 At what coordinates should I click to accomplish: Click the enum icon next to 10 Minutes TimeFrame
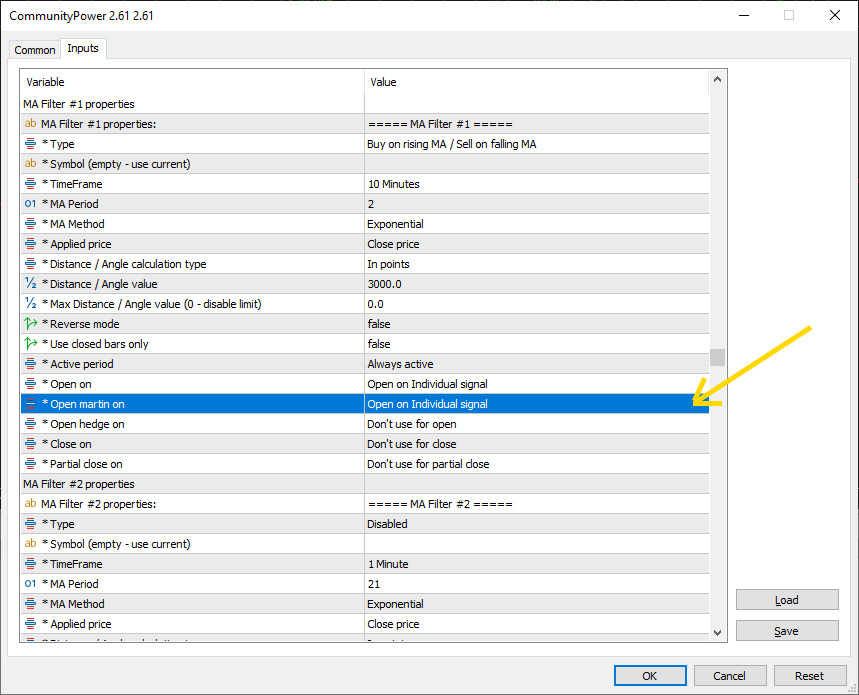31,184
